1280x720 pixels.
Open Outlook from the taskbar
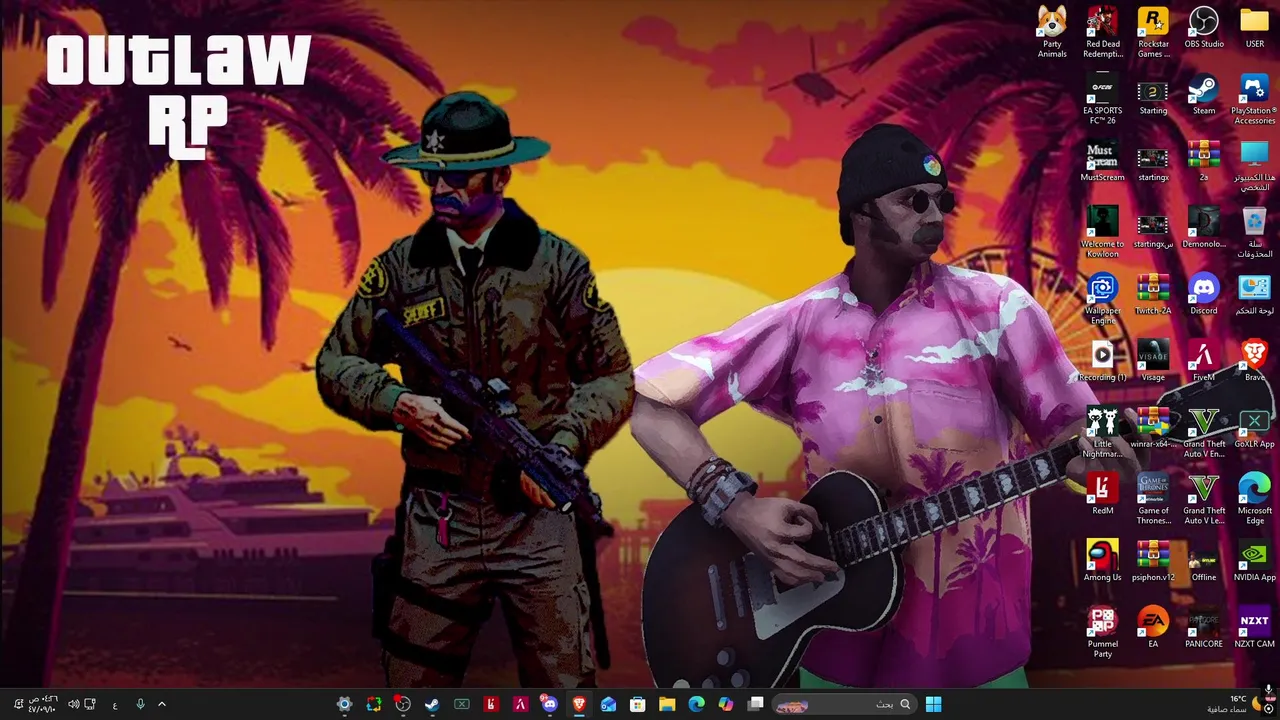click(x=608, y=704)
